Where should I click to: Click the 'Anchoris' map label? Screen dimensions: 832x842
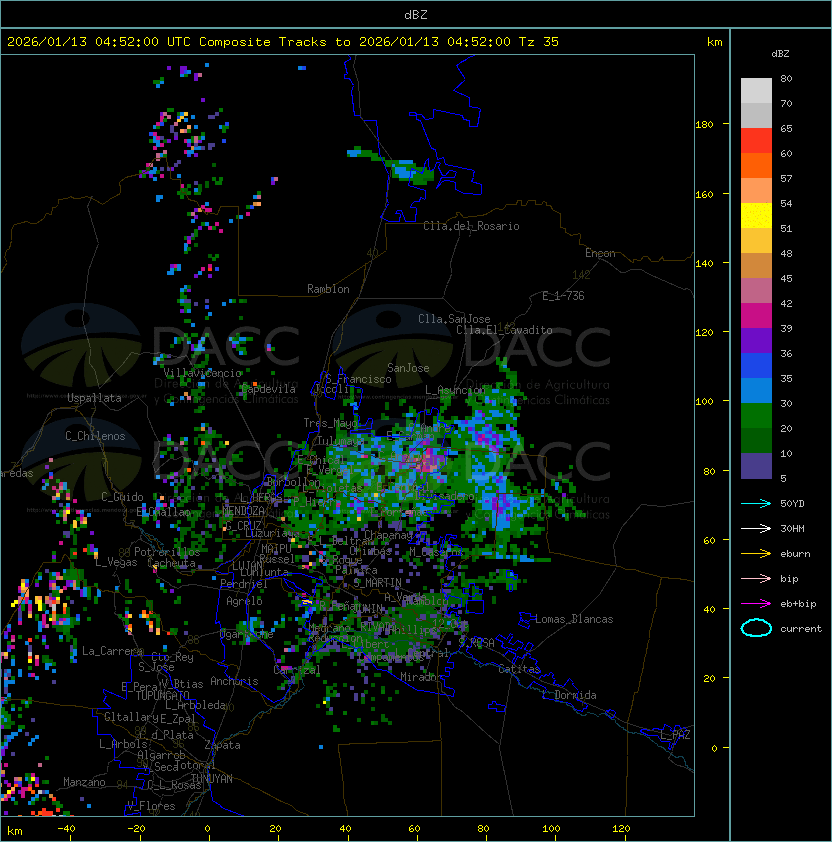[234, 681]
